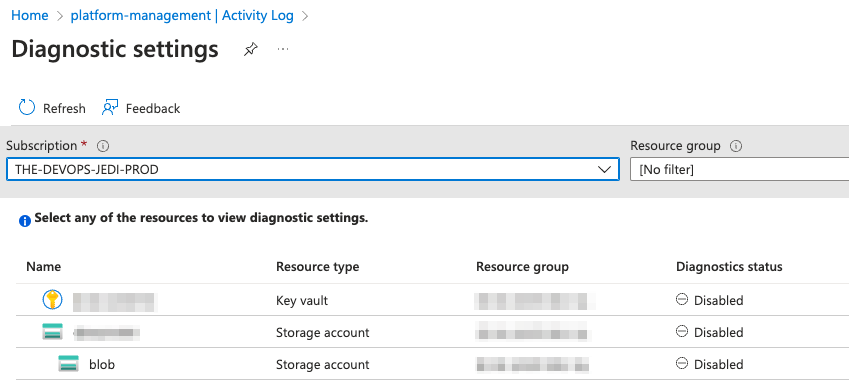Click the Refresh button label

64,108
